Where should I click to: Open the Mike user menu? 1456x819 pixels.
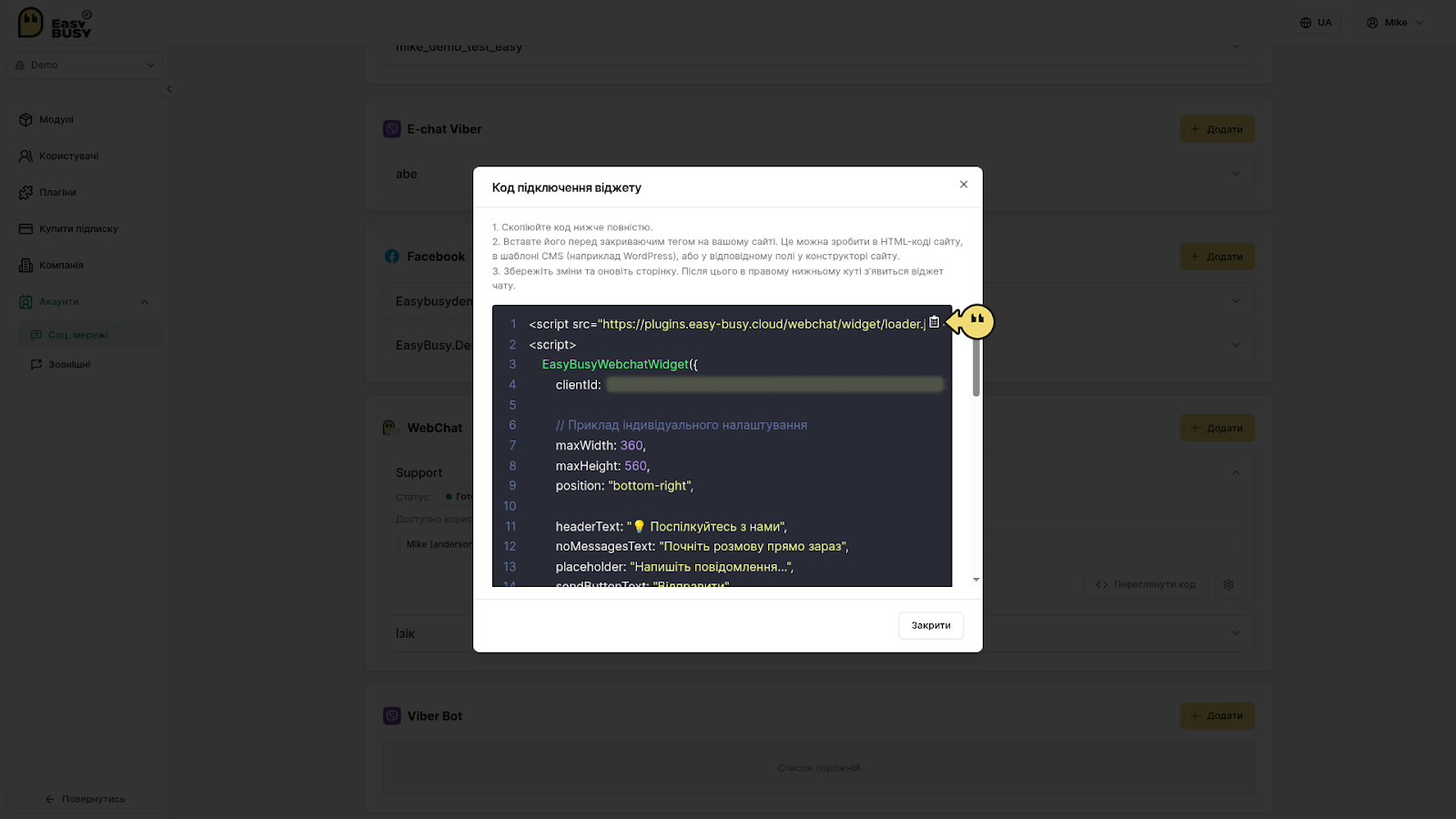click(1395, 23)
